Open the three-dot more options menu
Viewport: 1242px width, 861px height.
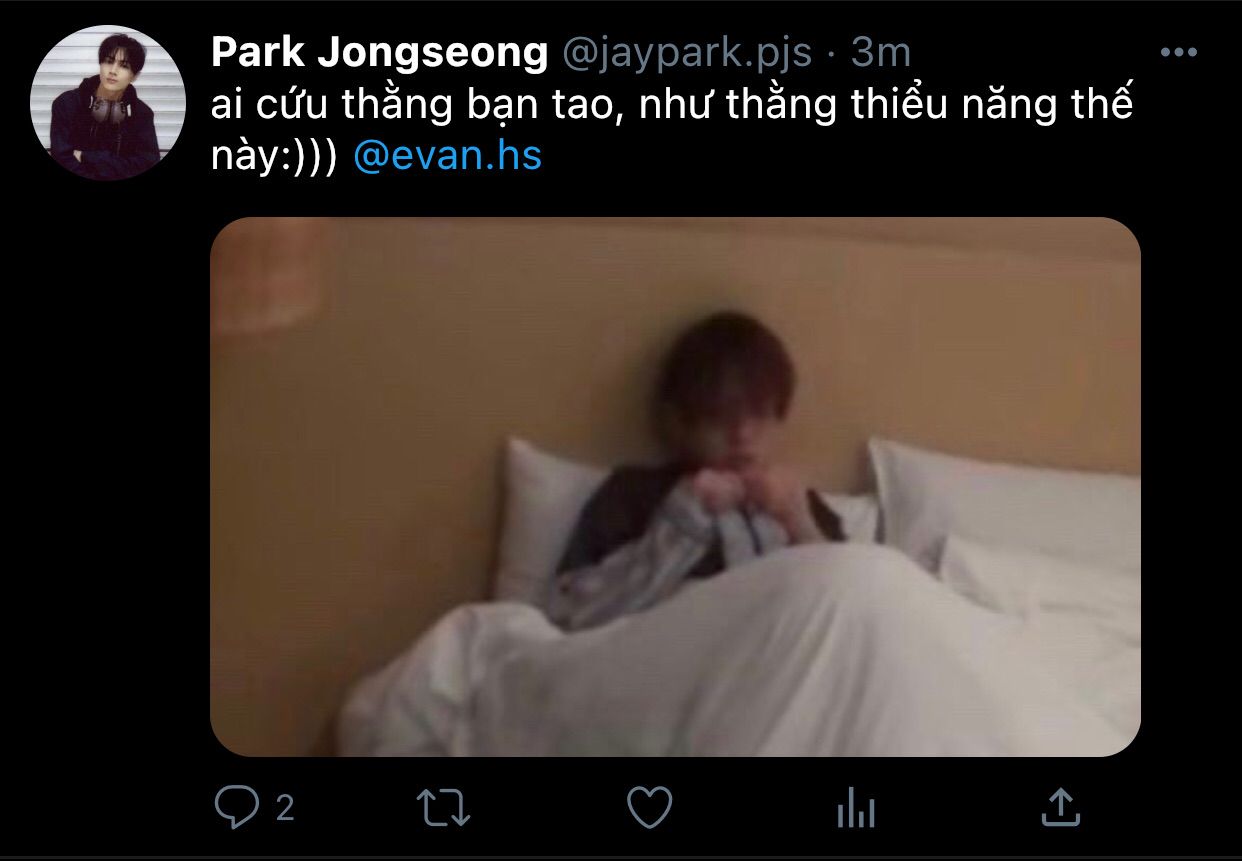click(x=1178, y=53)
